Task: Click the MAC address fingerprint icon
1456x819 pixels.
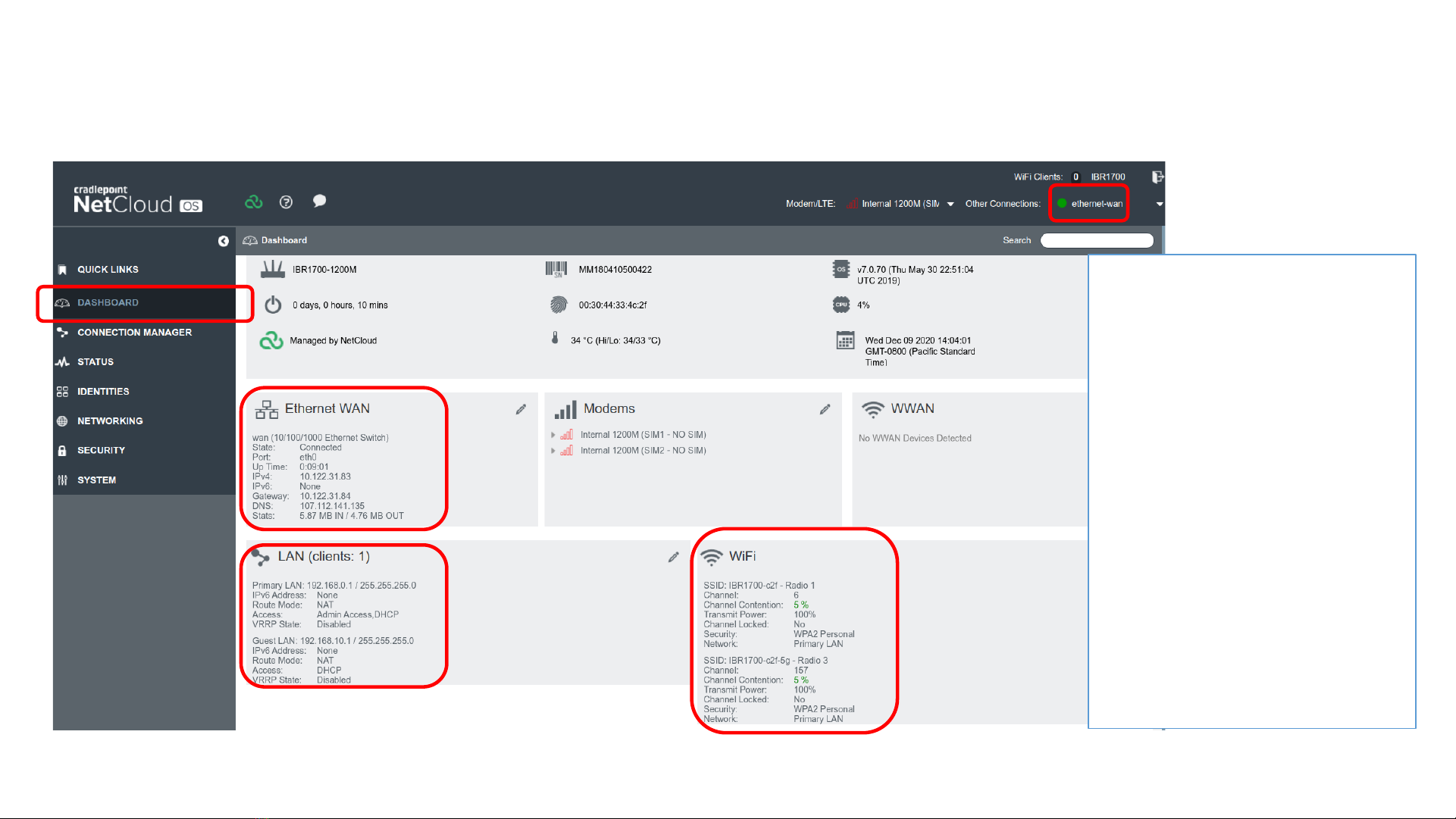Action: pyautogui.click(x=559, y=305)
